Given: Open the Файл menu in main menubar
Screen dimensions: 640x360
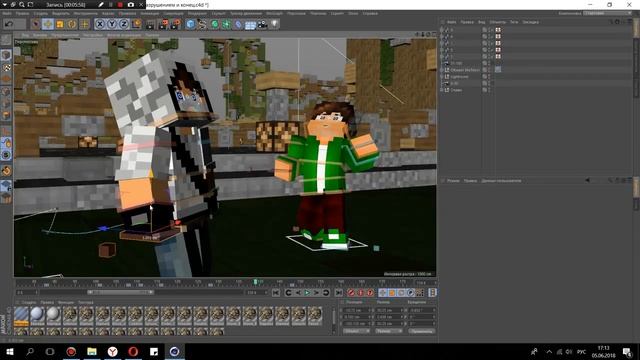Looking at the screenshot, I should 7,13.
